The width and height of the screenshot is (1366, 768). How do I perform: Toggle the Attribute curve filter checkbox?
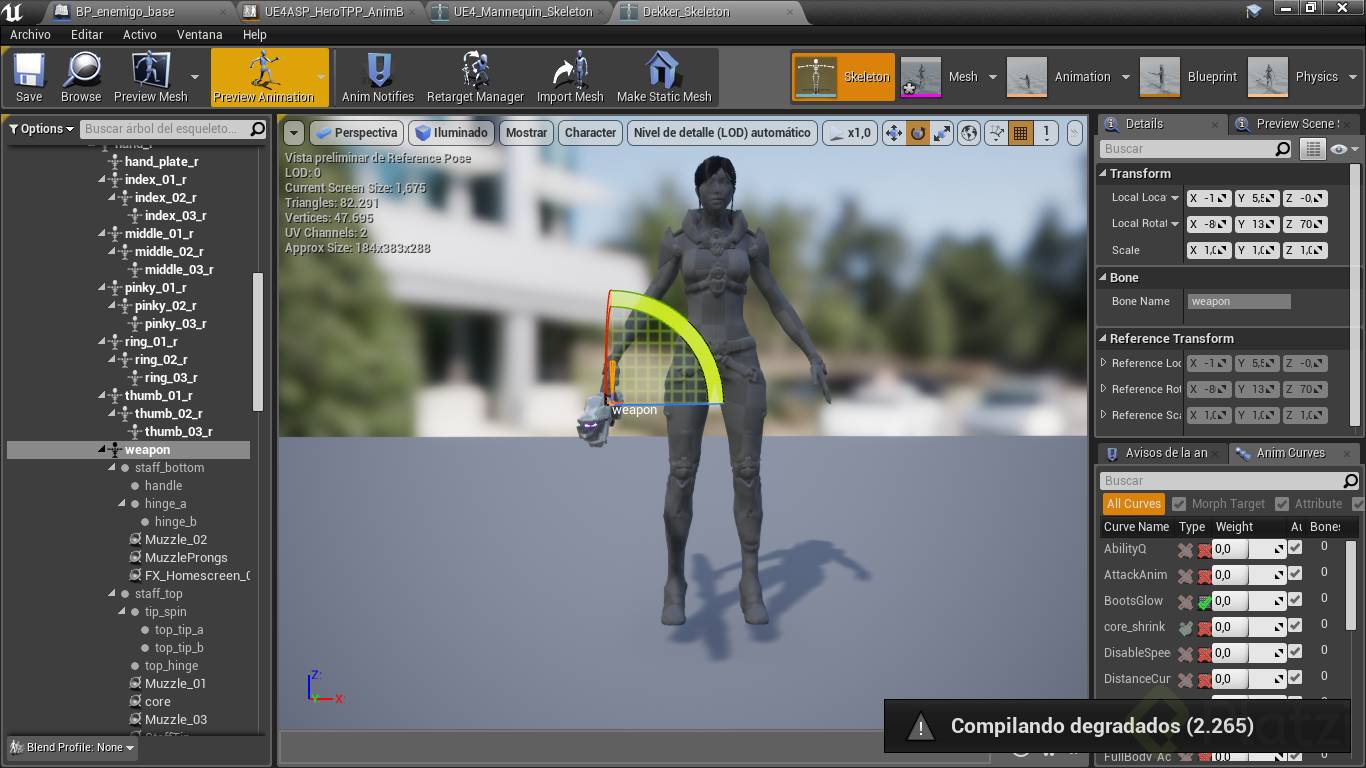tap(1282, 504)
